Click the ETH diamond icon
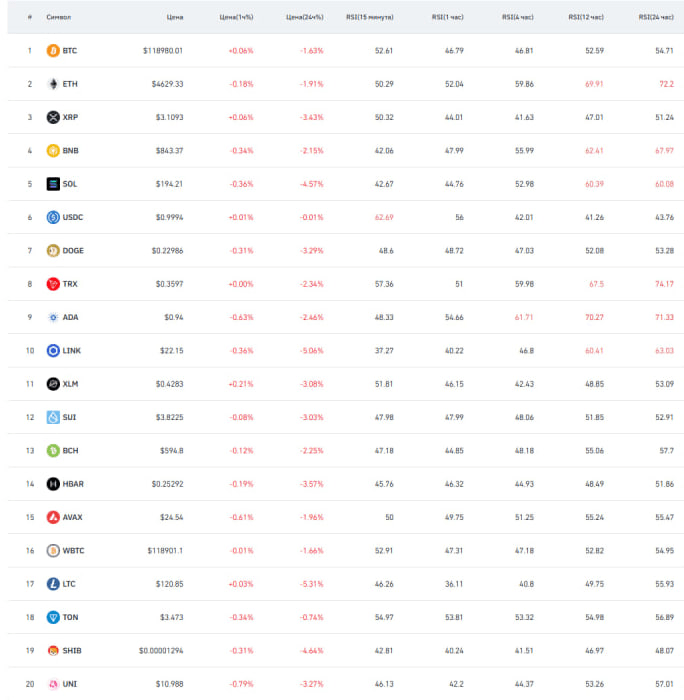Viewport: 684px width, 700px height. (x=53, y=84)
